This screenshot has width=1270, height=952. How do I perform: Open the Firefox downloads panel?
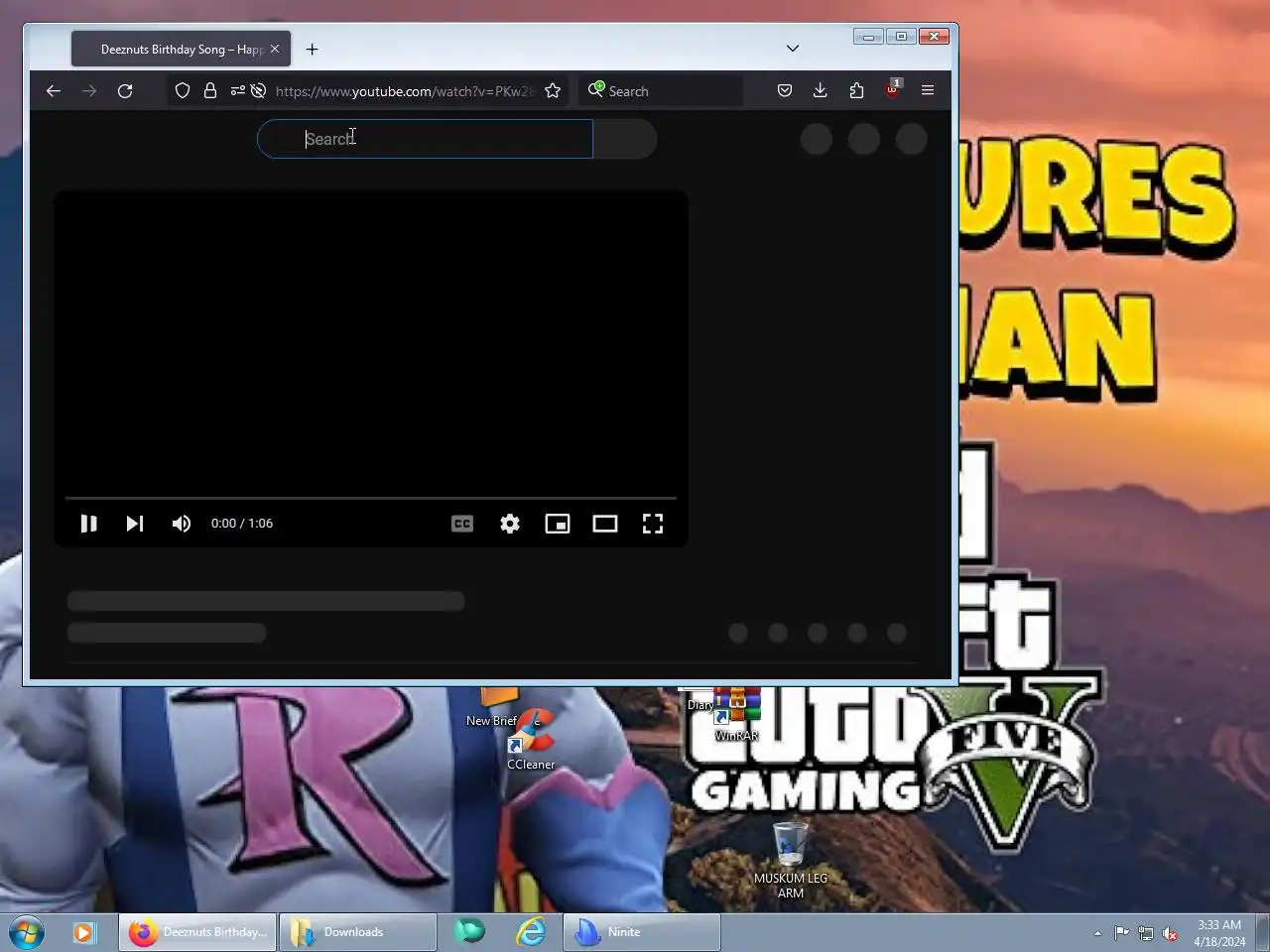(x=821, y=90)
